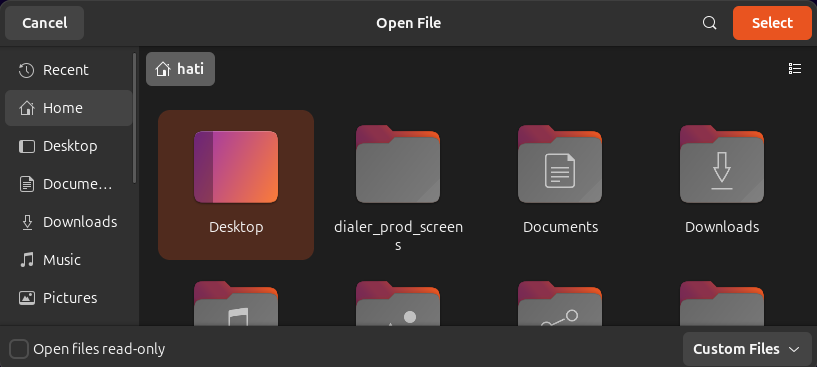Open the Documents folder icon

560,164
